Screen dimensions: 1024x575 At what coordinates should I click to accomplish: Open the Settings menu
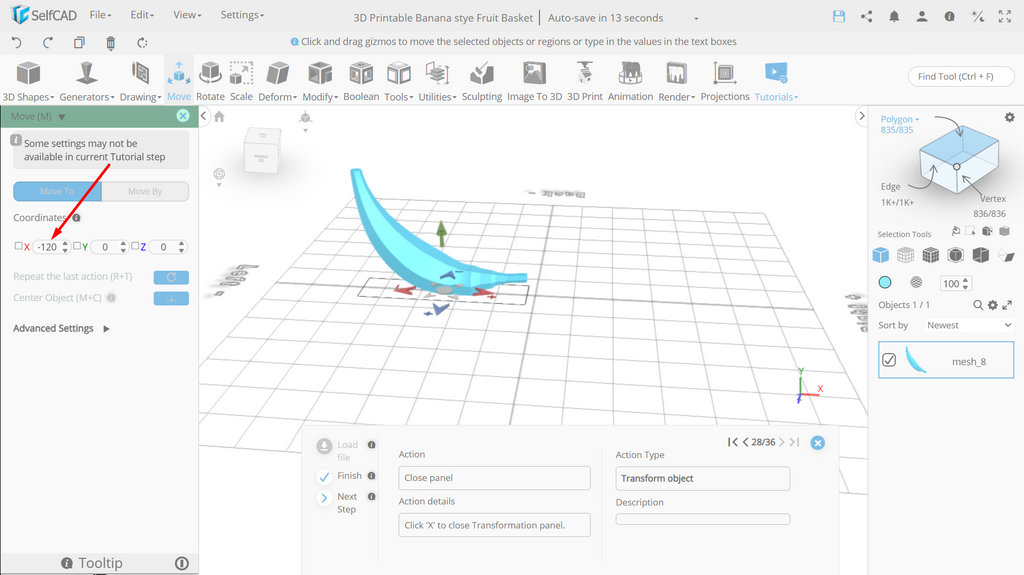point(242,14)
